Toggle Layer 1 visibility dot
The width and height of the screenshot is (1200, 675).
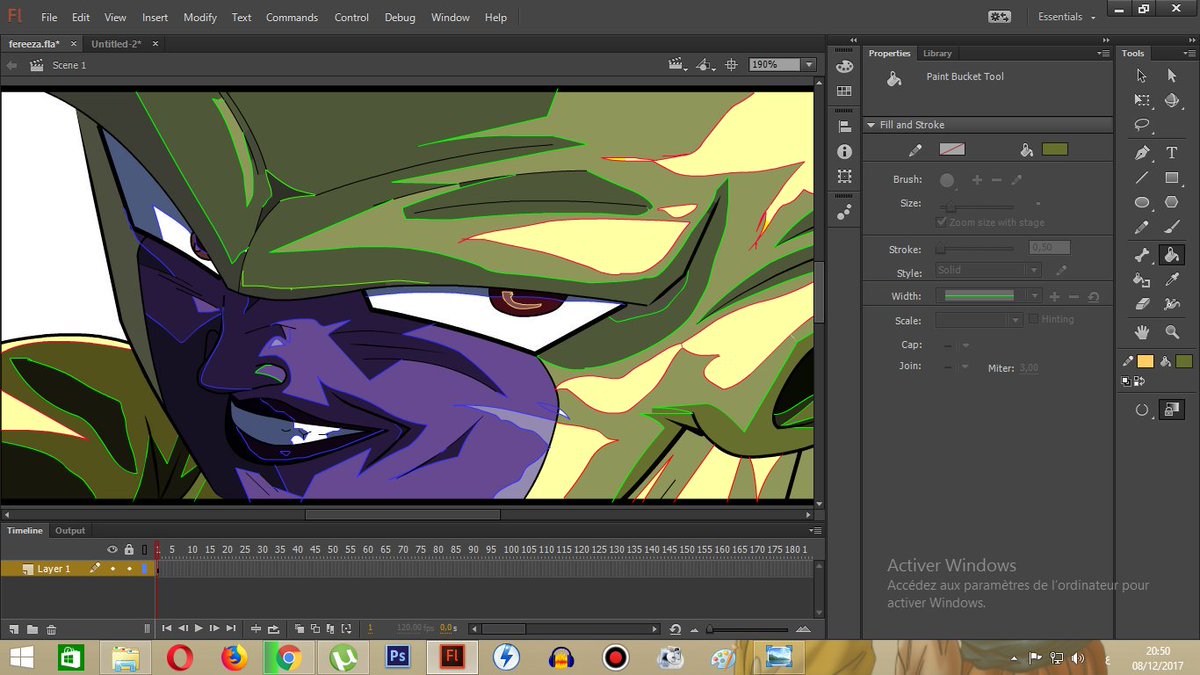(x=112, y=569)
